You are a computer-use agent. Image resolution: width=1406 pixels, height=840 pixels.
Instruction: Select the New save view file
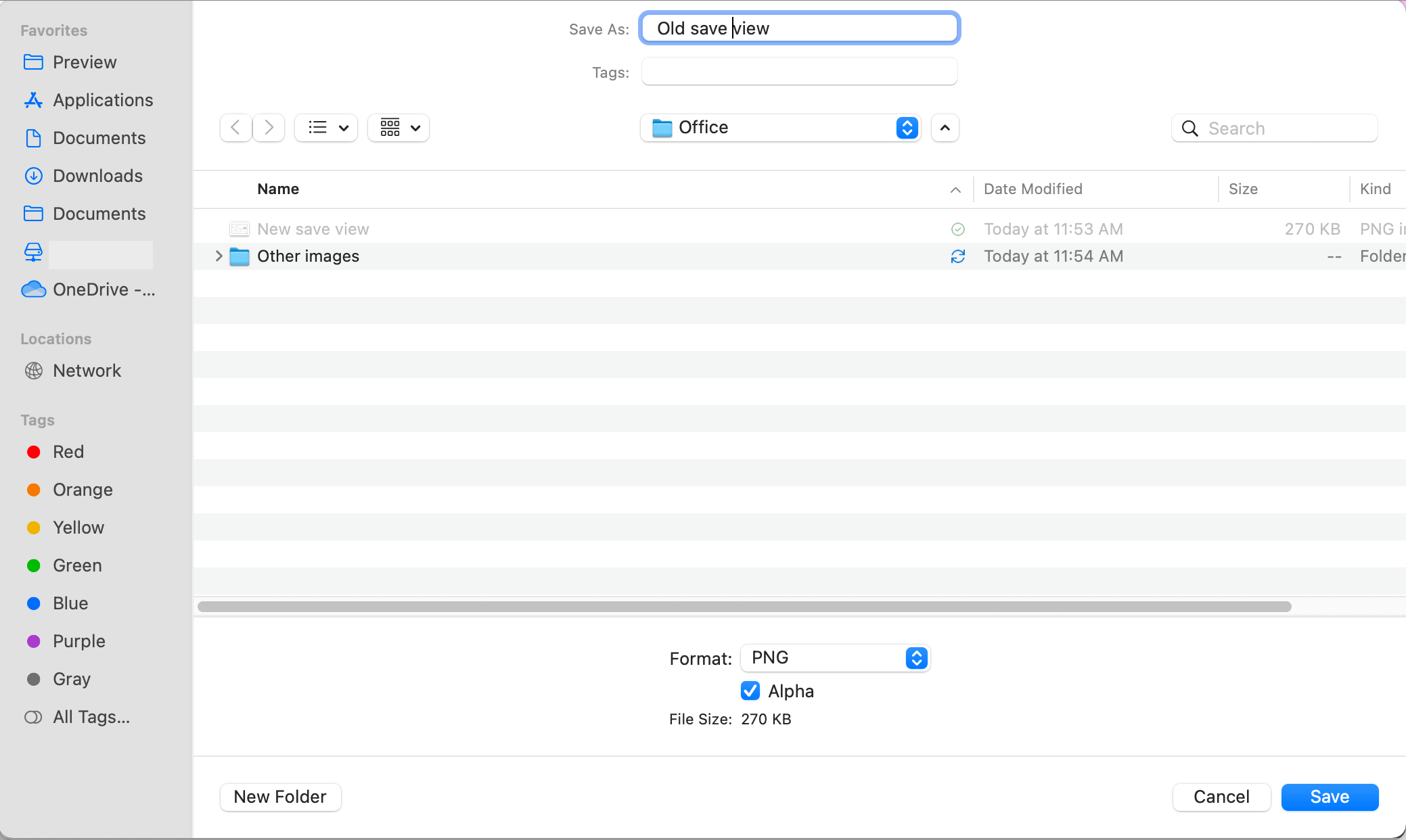coord(800,229)
